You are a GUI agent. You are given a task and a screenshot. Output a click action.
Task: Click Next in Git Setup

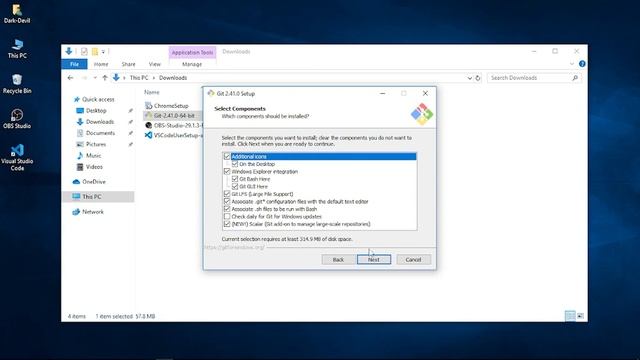click(374, 260)
